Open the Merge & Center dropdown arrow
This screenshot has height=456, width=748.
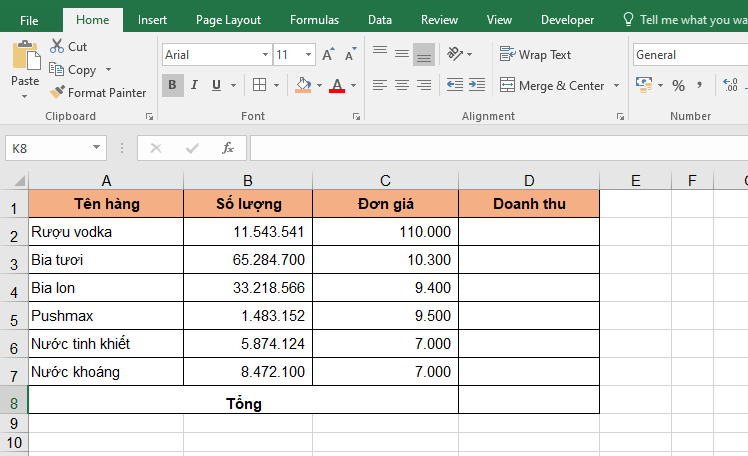616,86
